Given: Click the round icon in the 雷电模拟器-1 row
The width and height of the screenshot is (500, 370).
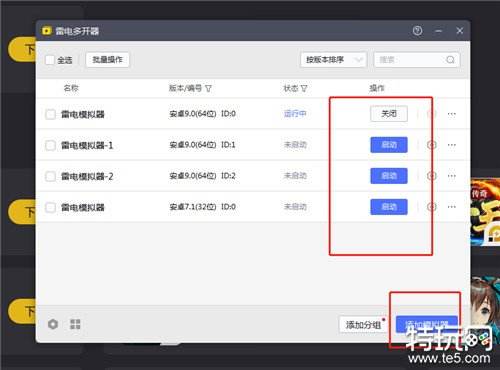Looking at the screenshot, I should coord(432,145).
